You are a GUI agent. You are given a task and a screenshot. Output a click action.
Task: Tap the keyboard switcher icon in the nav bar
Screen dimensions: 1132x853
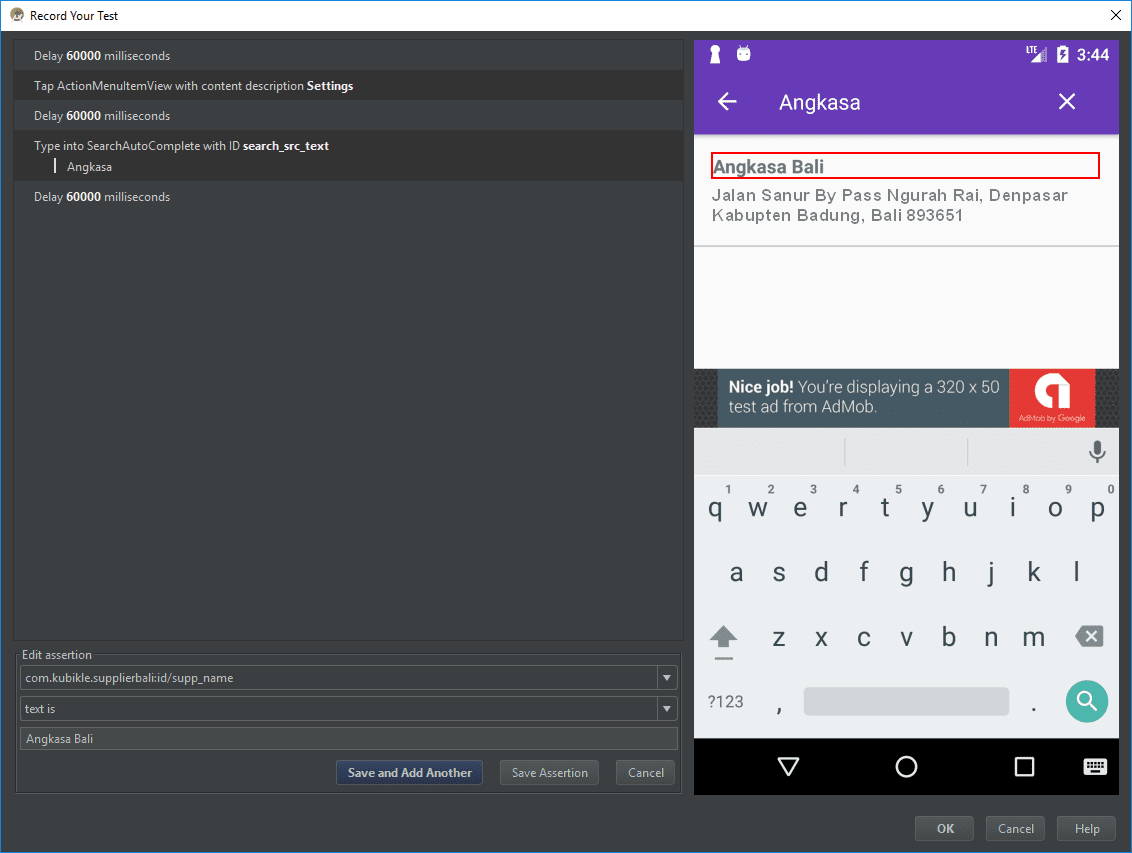1094,766
